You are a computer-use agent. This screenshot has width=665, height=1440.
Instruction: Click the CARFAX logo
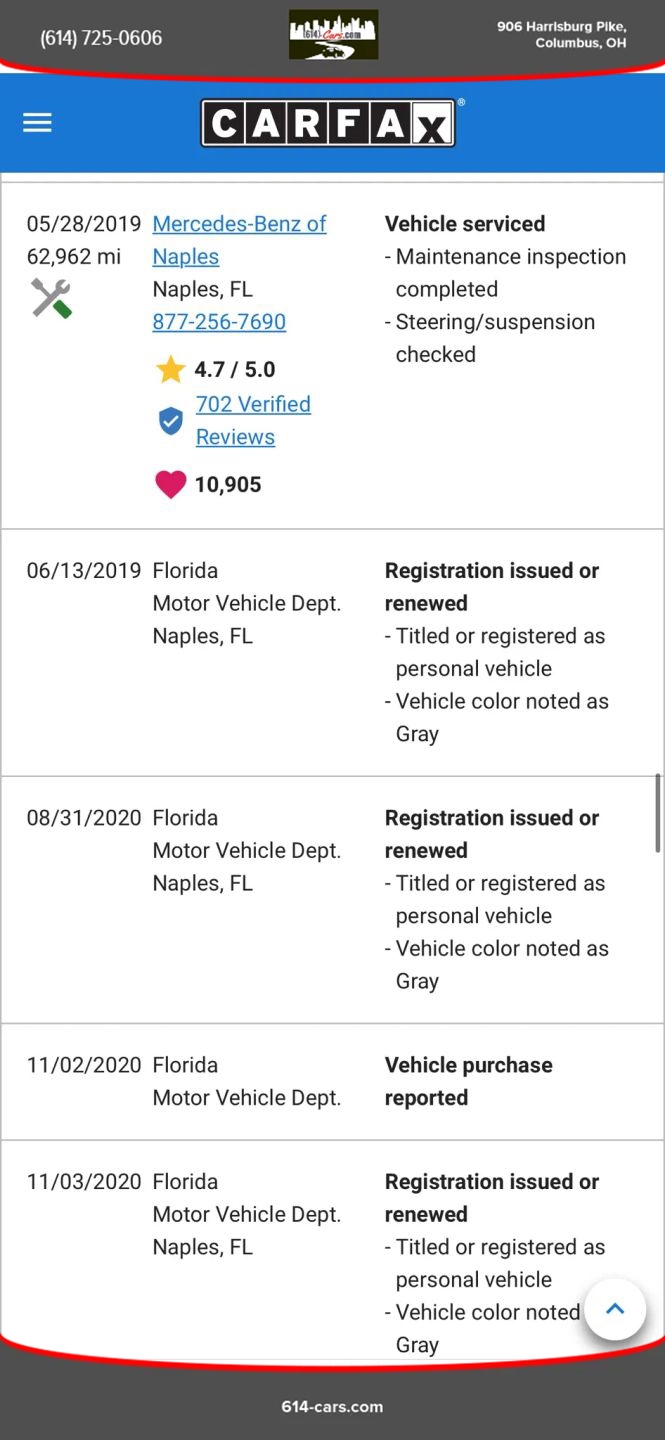(328, 123)
